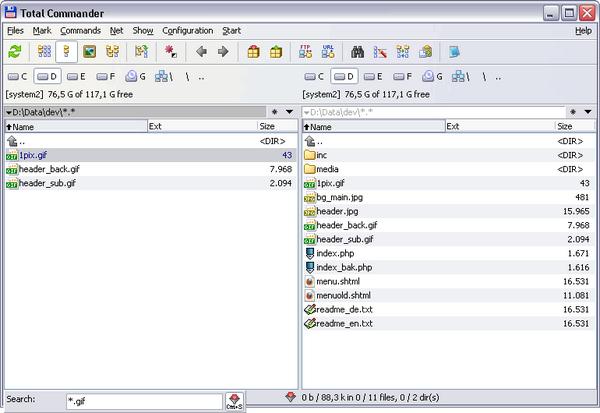Click the Ctrl+S quick filter button
This screenshot has height=413, width=600.
point(234,402)
